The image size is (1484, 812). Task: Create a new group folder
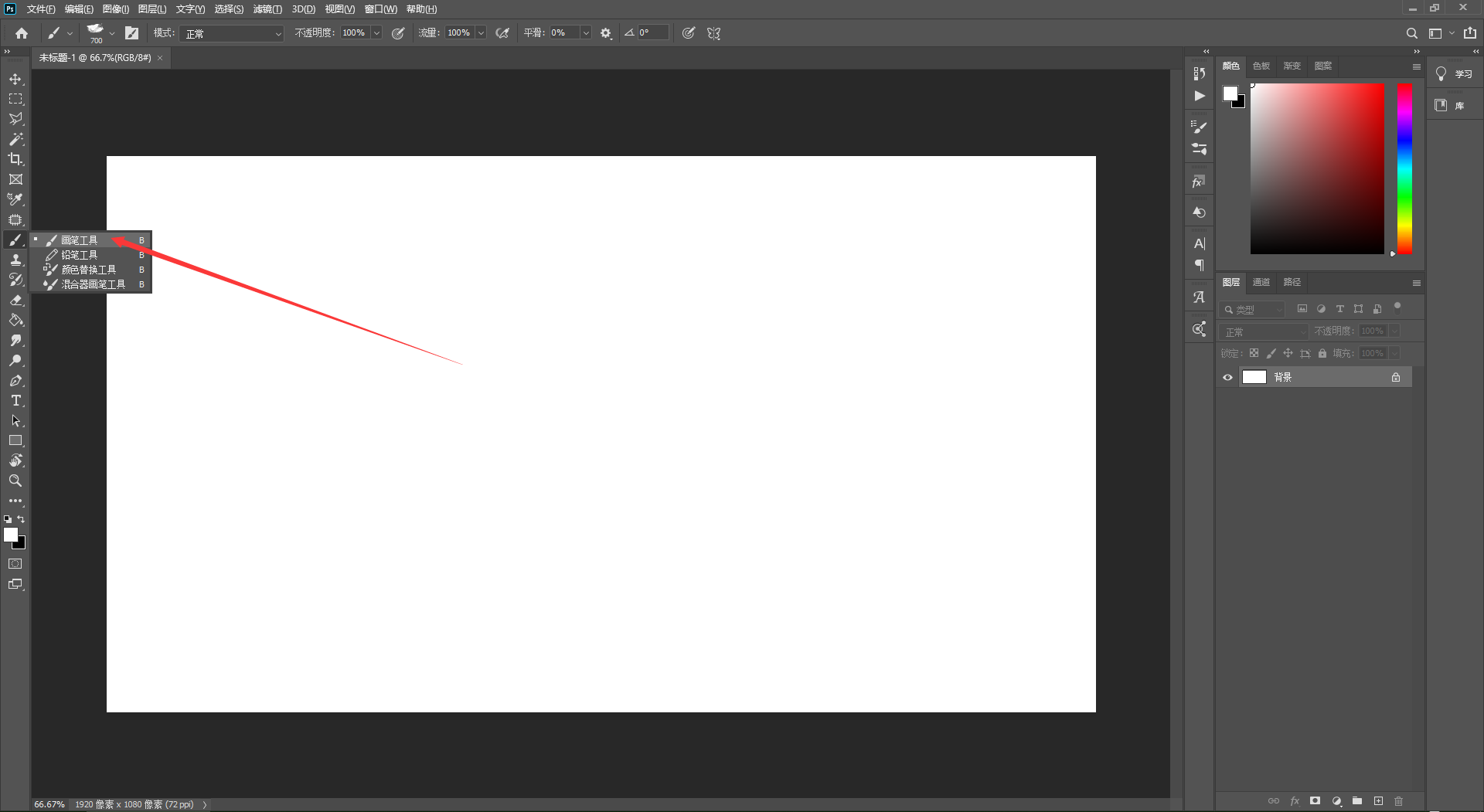1357,801
